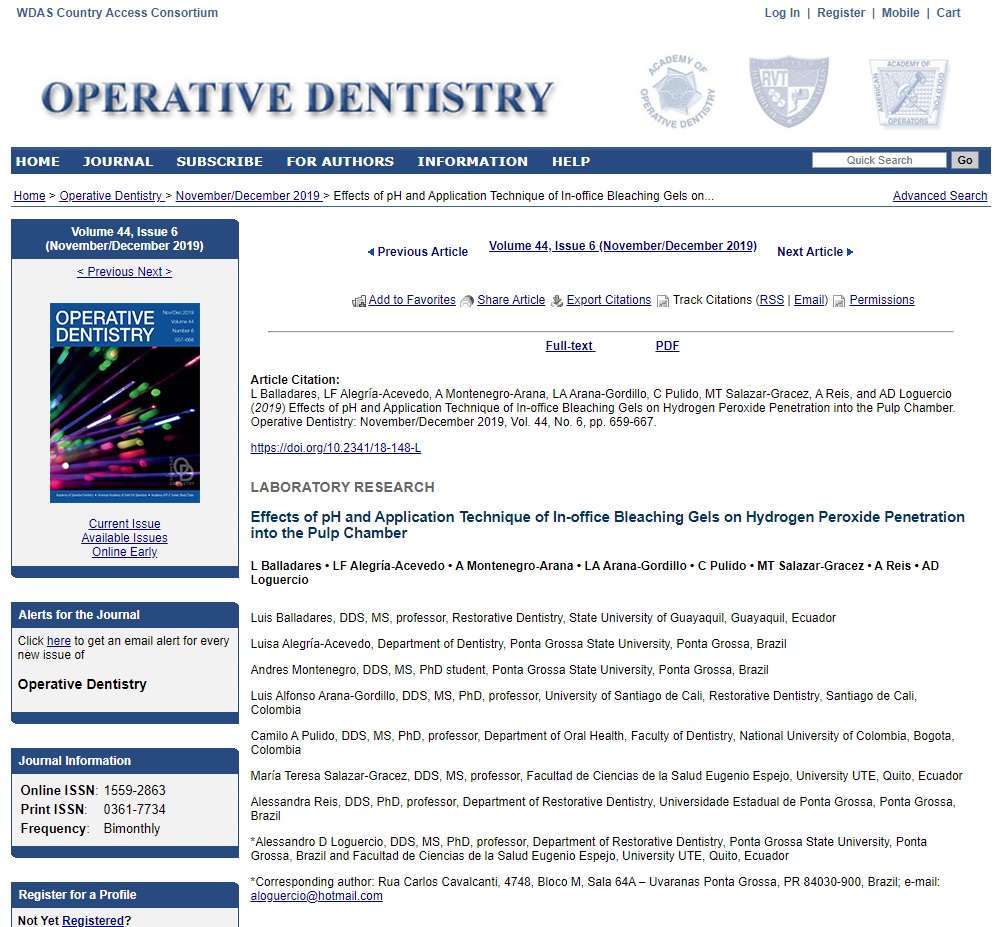Viewport: 995px width, 927px height.
Task: Type in the Quick Search field
Action: click(x=878, y=160)
